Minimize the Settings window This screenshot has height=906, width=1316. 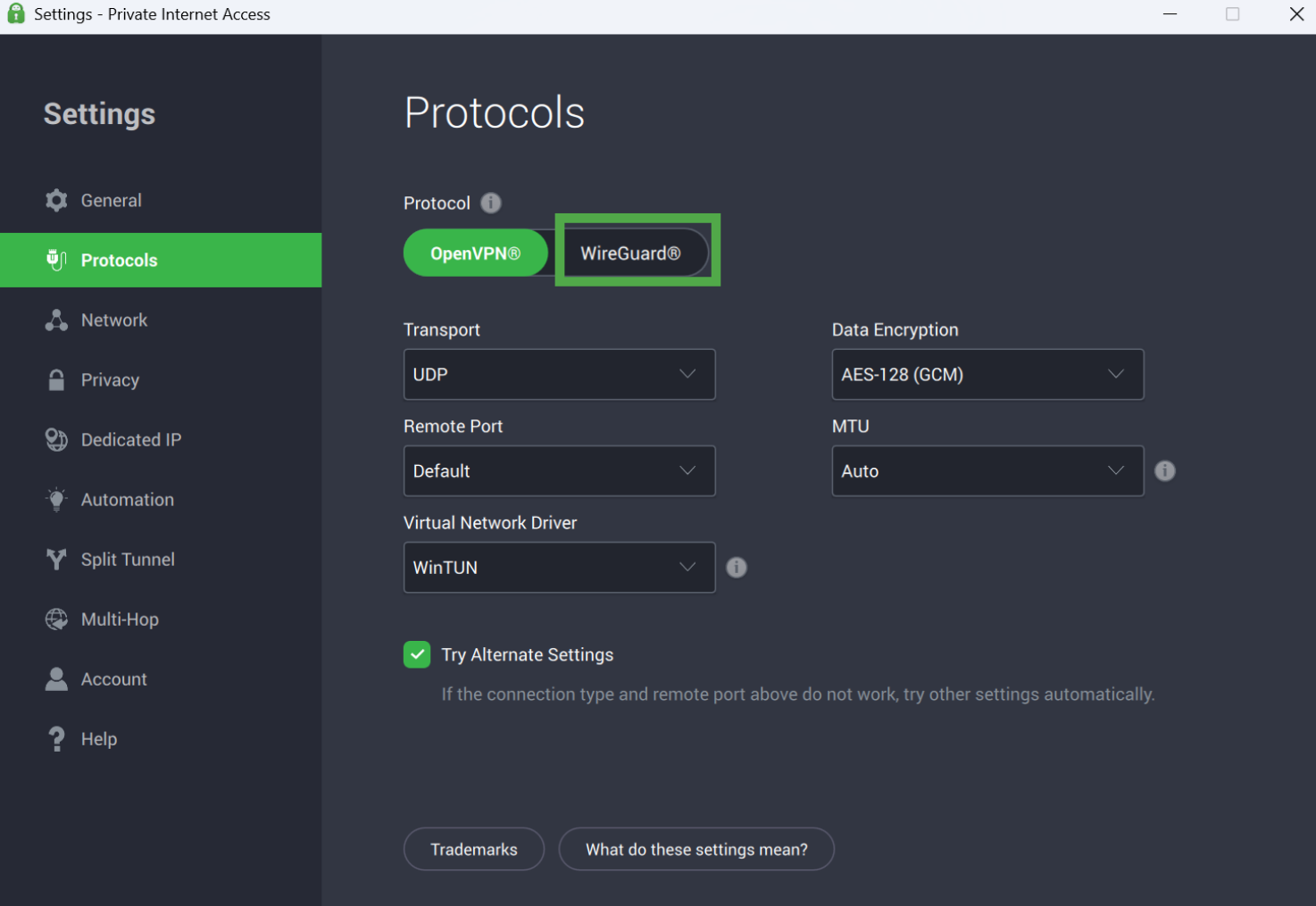point(1170,14)
